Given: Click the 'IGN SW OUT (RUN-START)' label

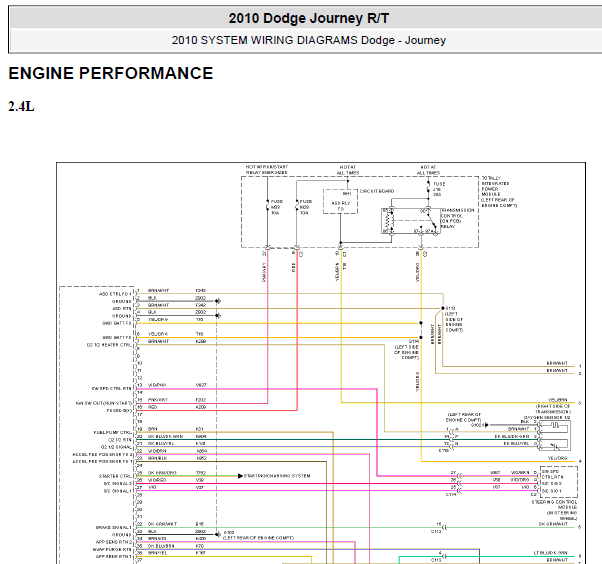Looking at the screenshot, I should [104, 403].
